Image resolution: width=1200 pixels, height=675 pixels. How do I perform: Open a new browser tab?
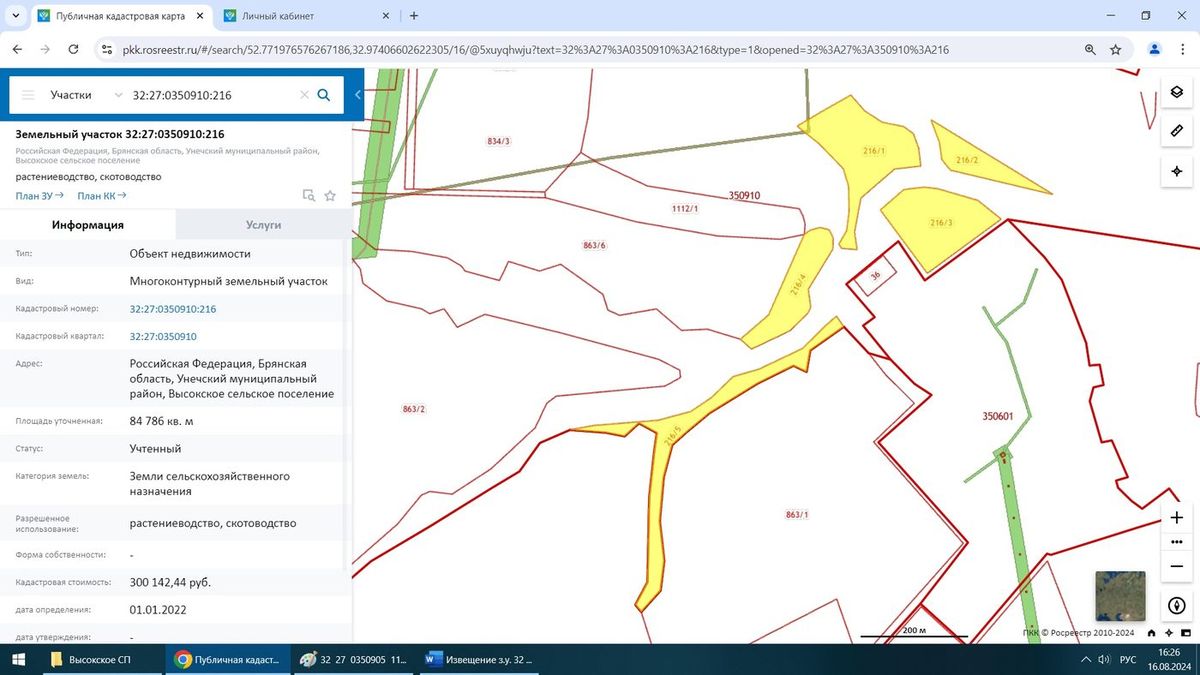414,15
